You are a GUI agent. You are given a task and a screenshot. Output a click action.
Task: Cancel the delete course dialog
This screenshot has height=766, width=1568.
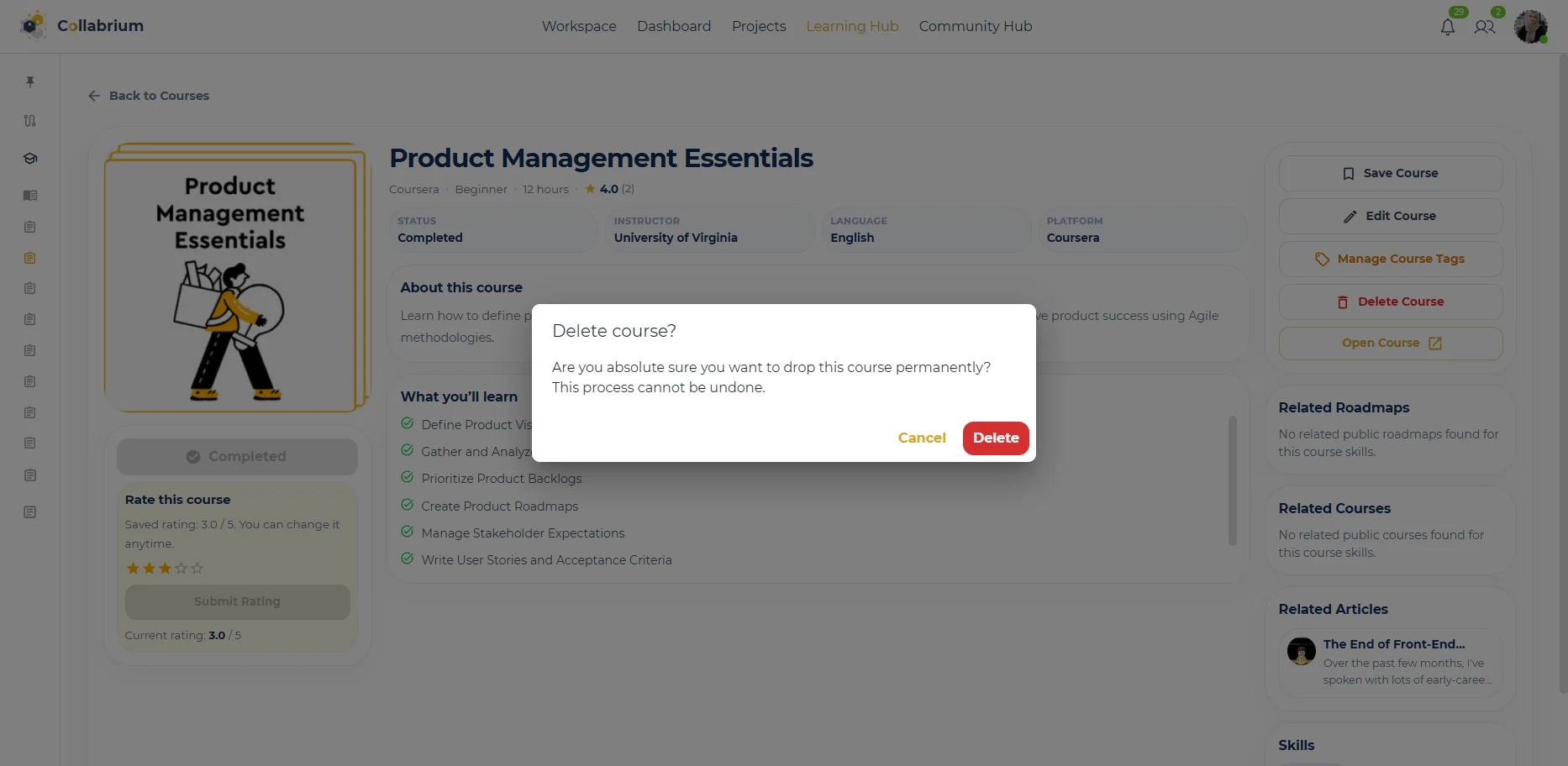coord(922,438)
